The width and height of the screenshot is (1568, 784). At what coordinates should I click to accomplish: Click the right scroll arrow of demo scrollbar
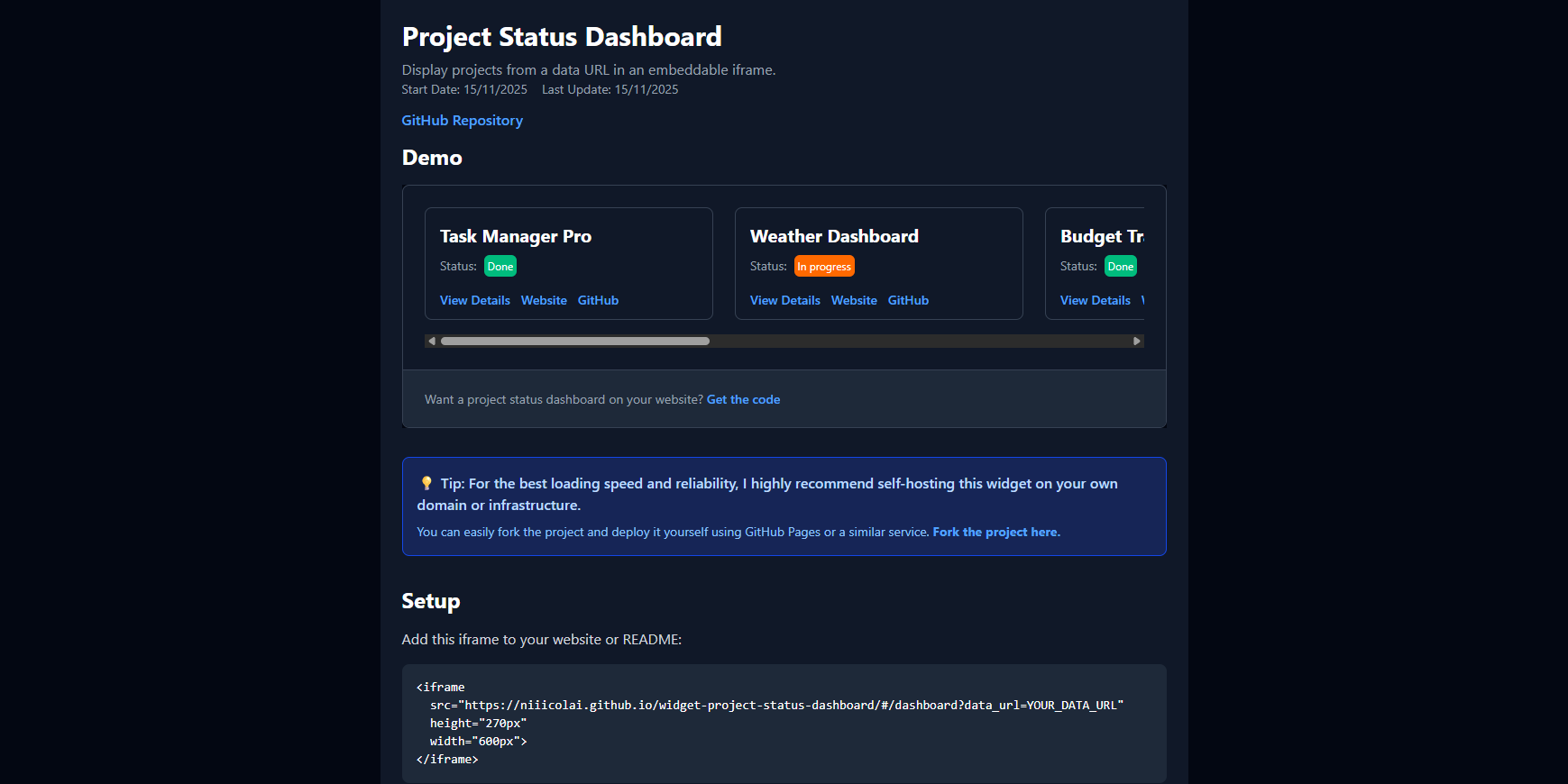1137,341
